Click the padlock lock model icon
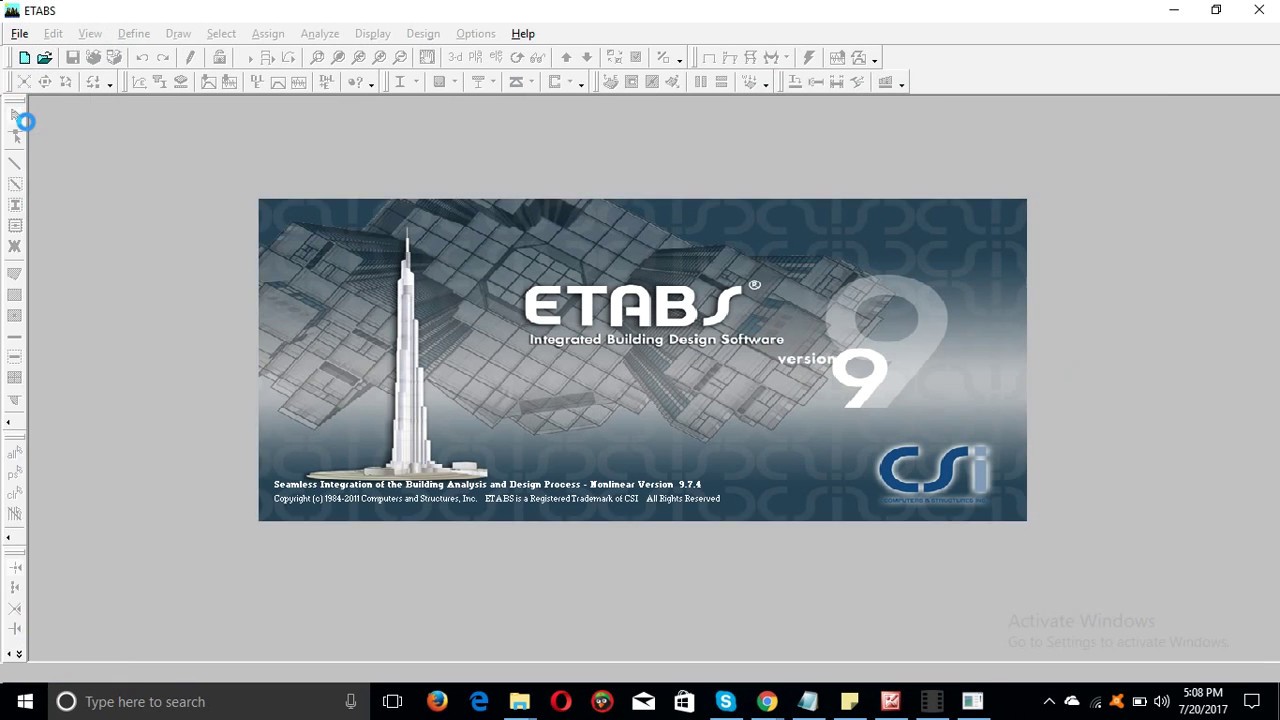 pyautogui.click(x=219, y=58)
